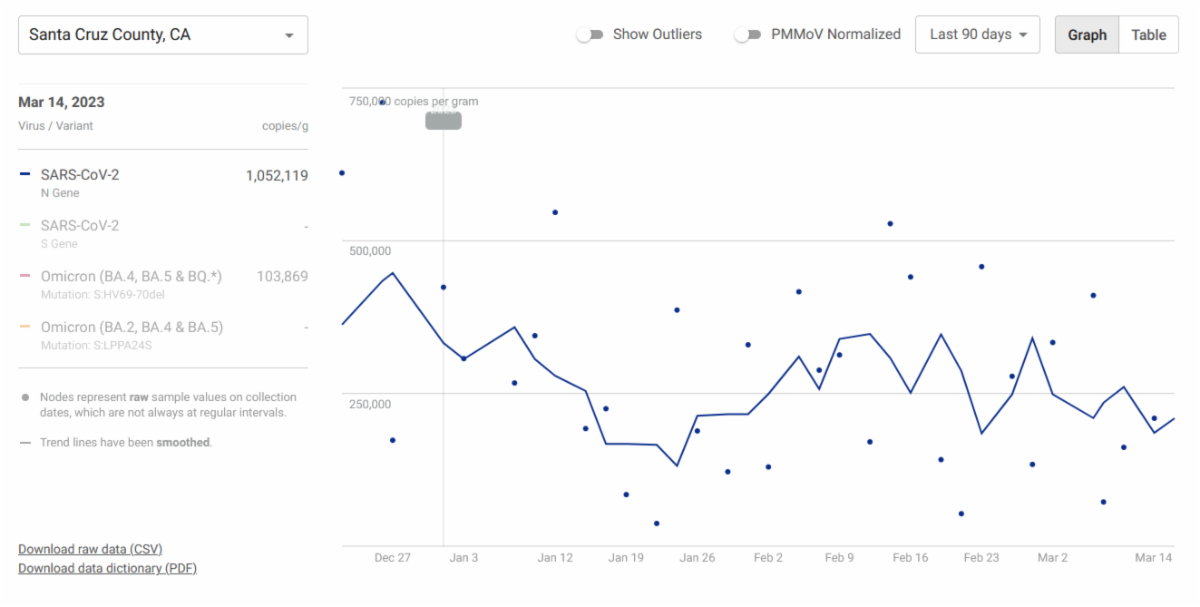Viewport: 1200px width, 607px height.
Task: Click the date range caret icon
Action: point(1023,35)
